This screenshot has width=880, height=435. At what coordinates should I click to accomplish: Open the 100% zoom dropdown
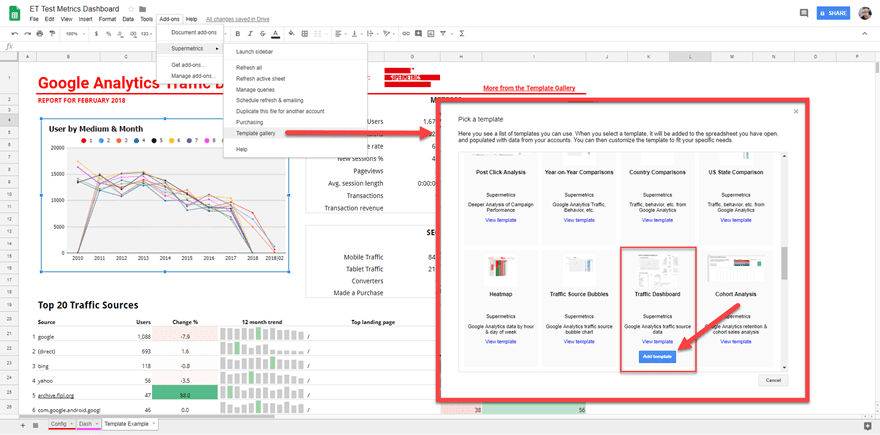75,34
